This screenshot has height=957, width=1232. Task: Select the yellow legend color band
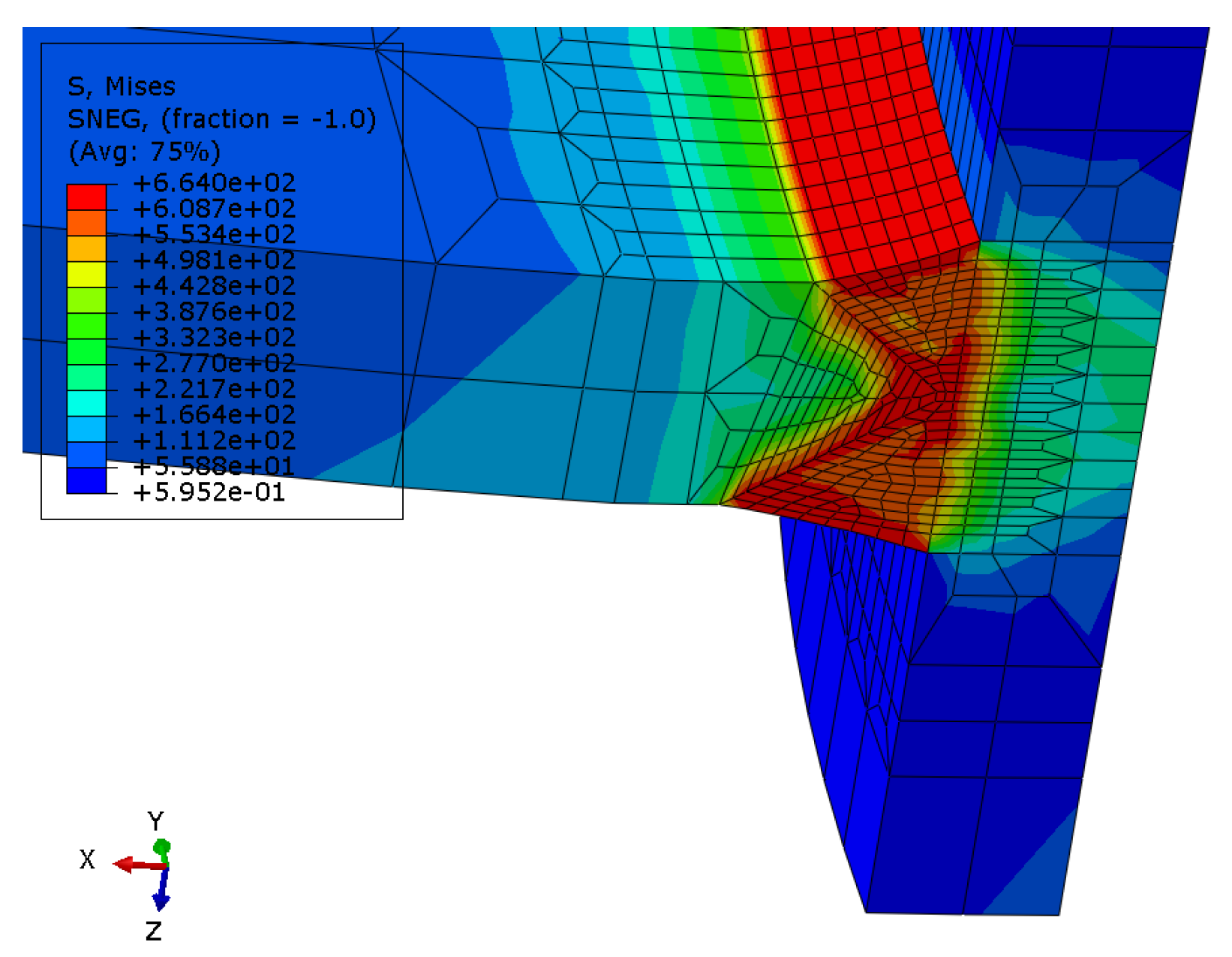pyautogui.click(x=86, y=275)
